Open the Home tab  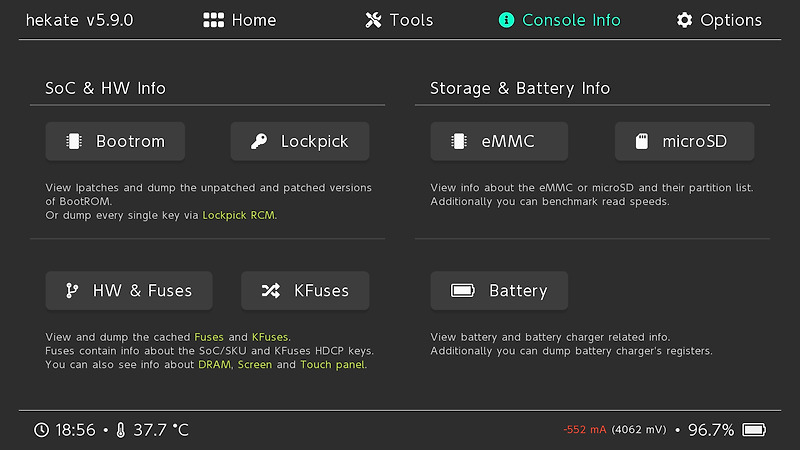tap(239, 20)
